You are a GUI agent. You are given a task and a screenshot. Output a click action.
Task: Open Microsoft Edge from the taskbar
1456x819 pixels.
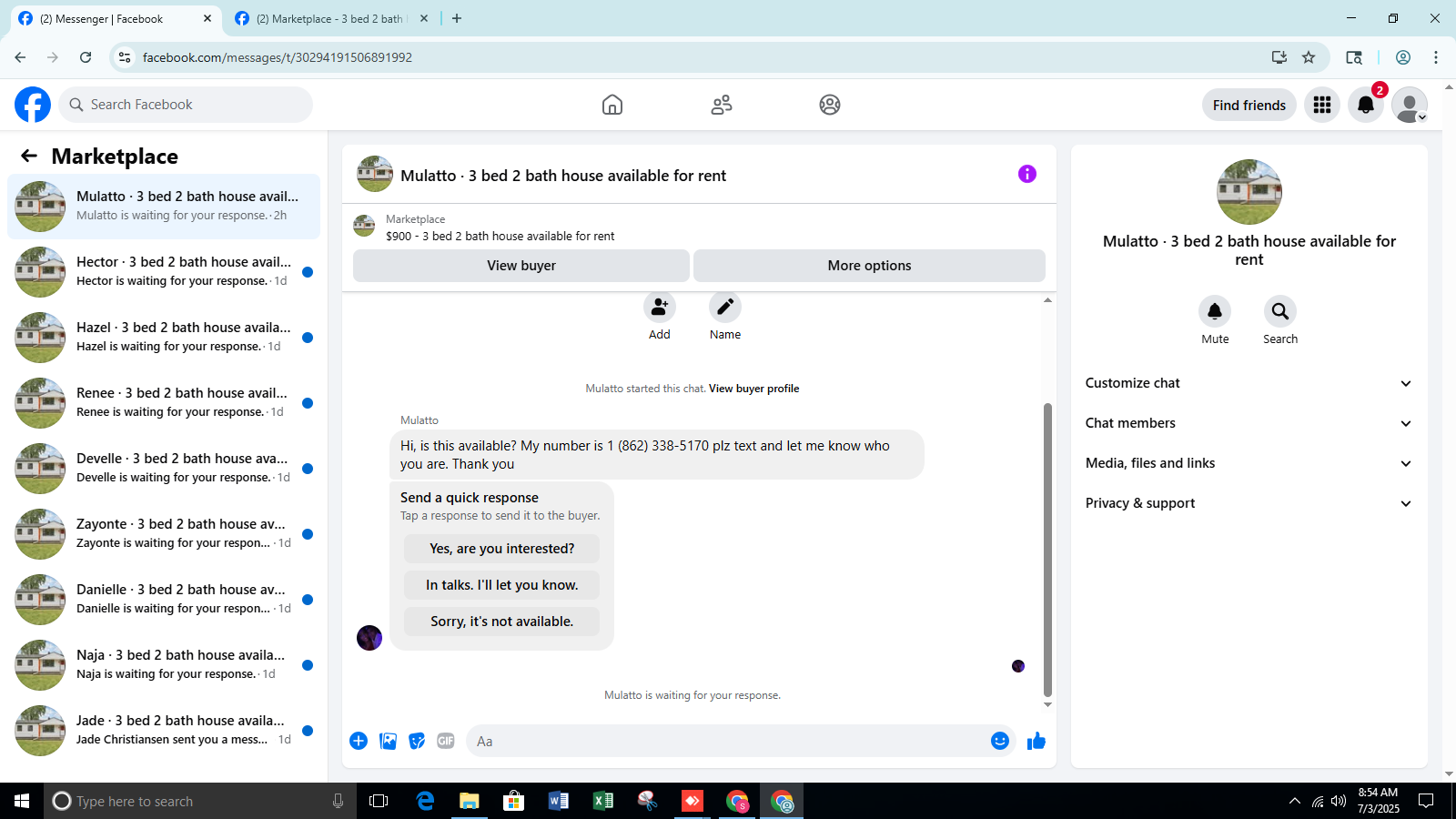pyautogui.click(x=425, y=801)
